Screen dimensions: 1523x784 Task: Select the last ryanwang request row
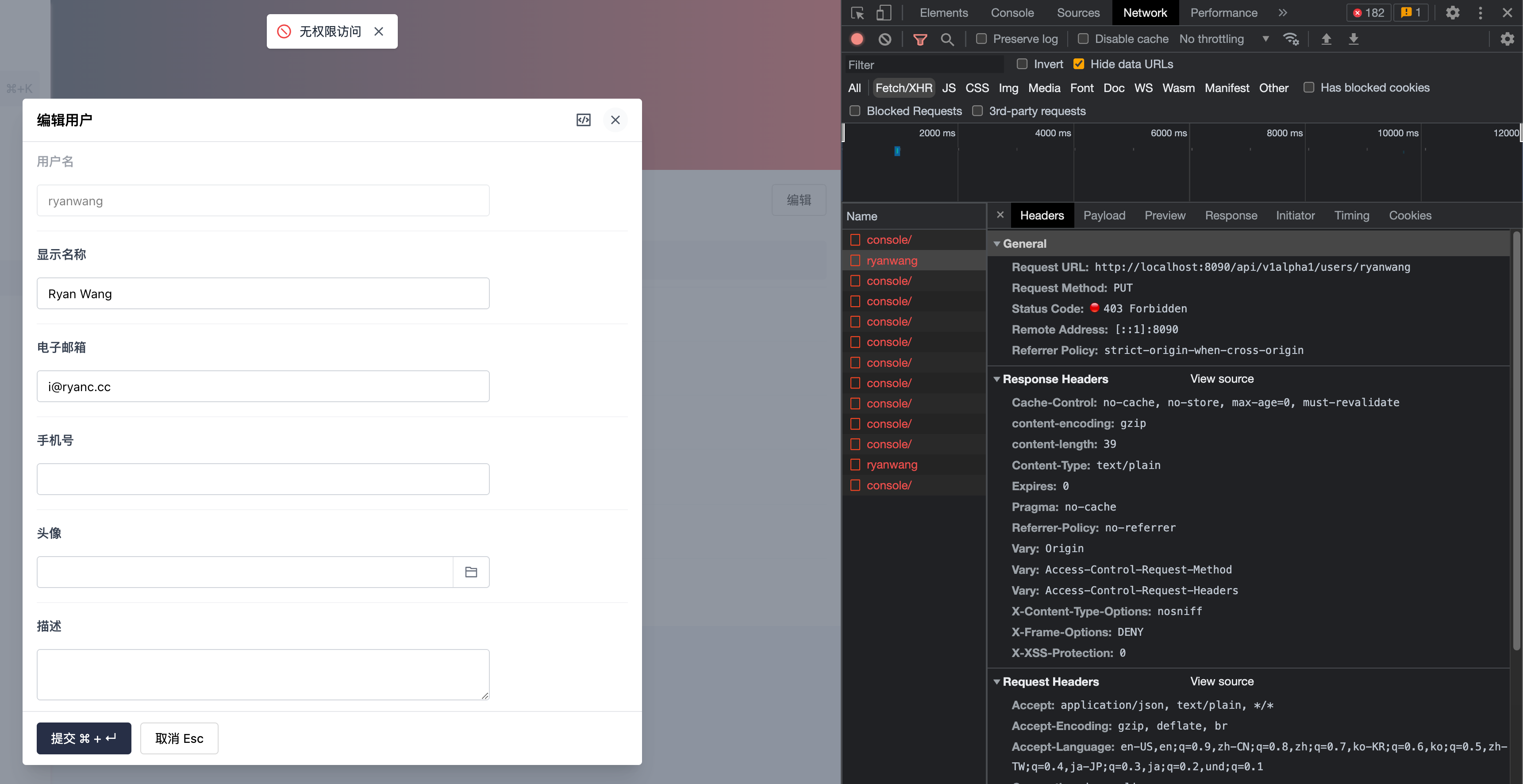[x=915, y=464]
